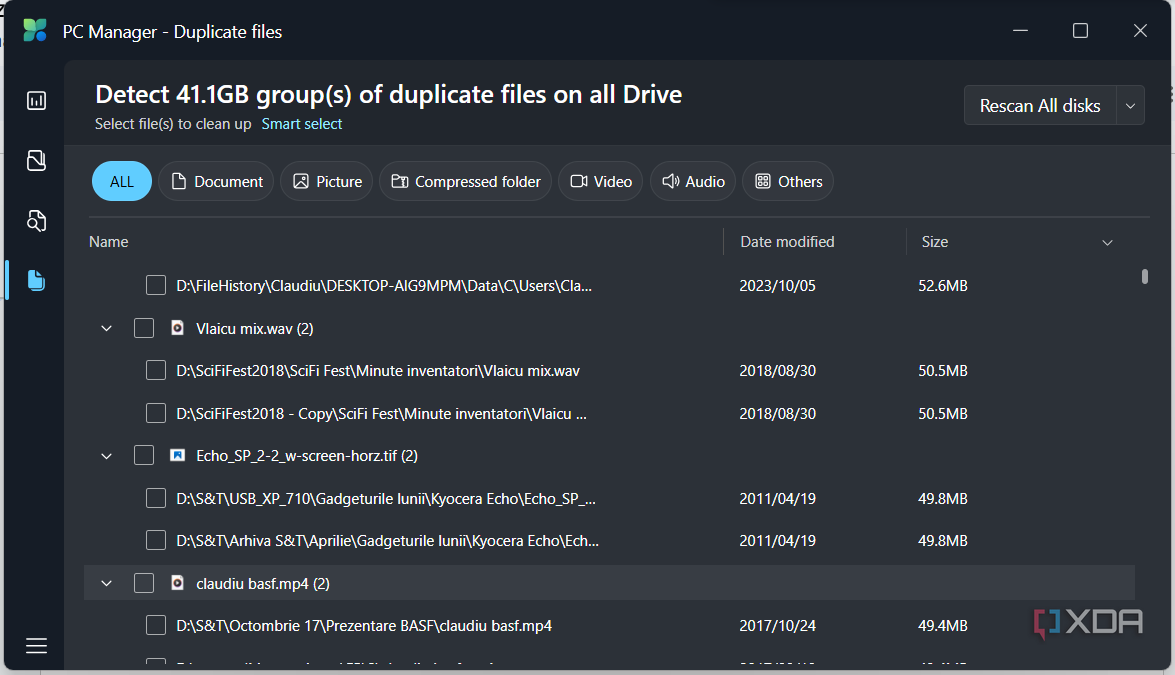The height and width of the screenshot is (675, 1175).
Task: Collapse the Echo_SP_2-2_w-screen-horz.tif group
Action: coord(106,455)
